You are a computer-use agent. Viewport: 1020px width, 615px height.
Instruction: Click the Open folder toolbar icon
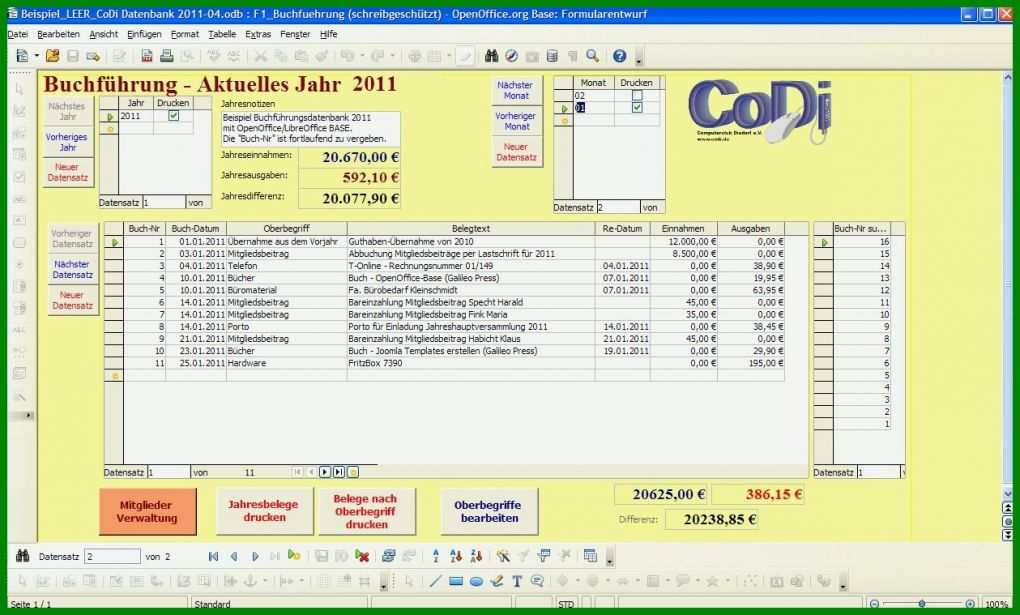[x=53, y=57]
